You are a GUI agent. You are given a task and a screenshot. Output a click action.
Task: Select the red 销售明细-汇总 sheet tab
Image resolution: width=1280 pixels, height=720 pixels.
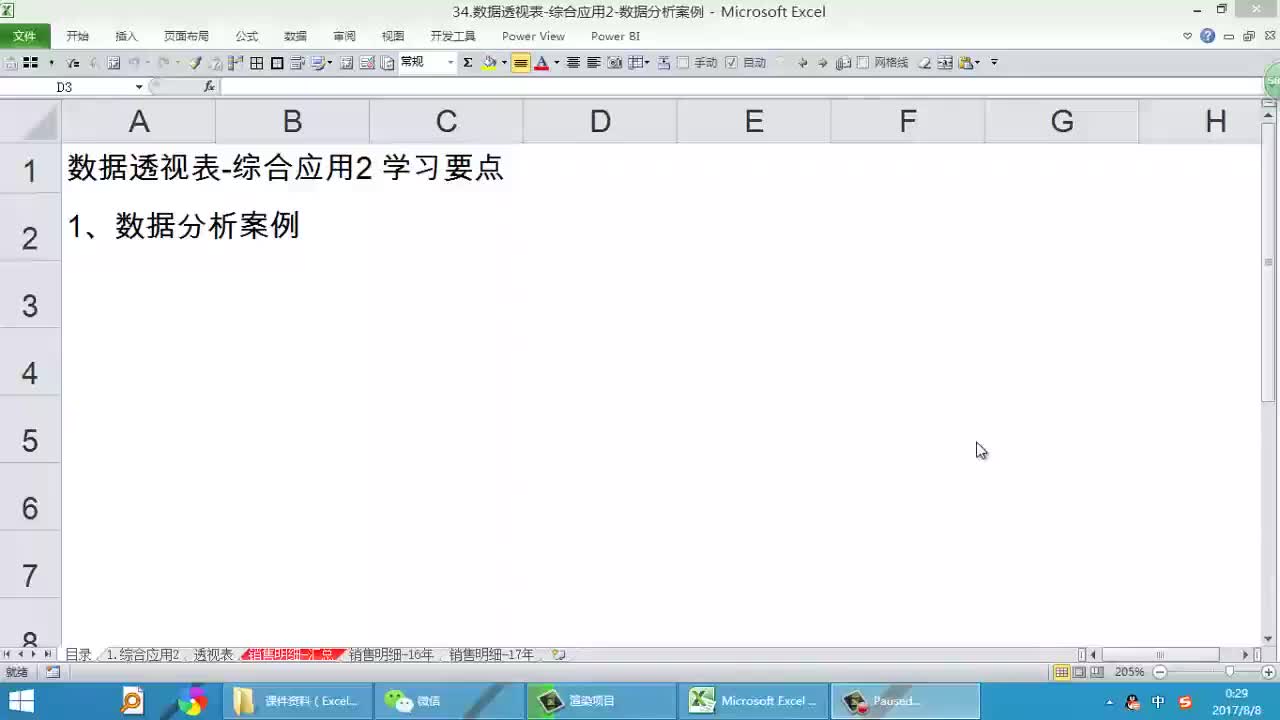291,655
